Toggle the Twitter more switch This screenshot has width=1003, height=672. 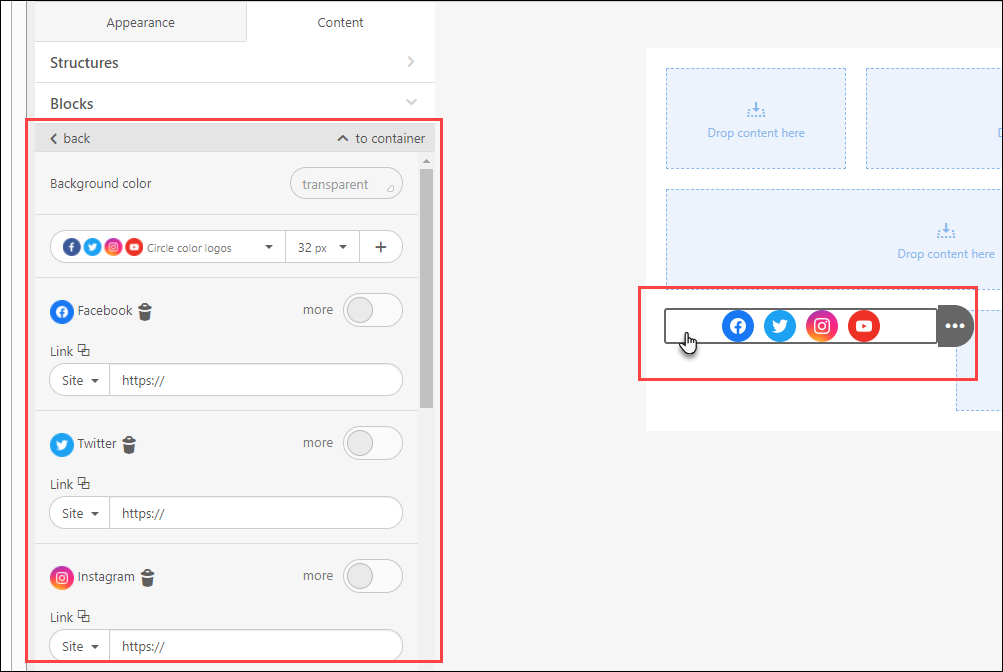[373, 443]
